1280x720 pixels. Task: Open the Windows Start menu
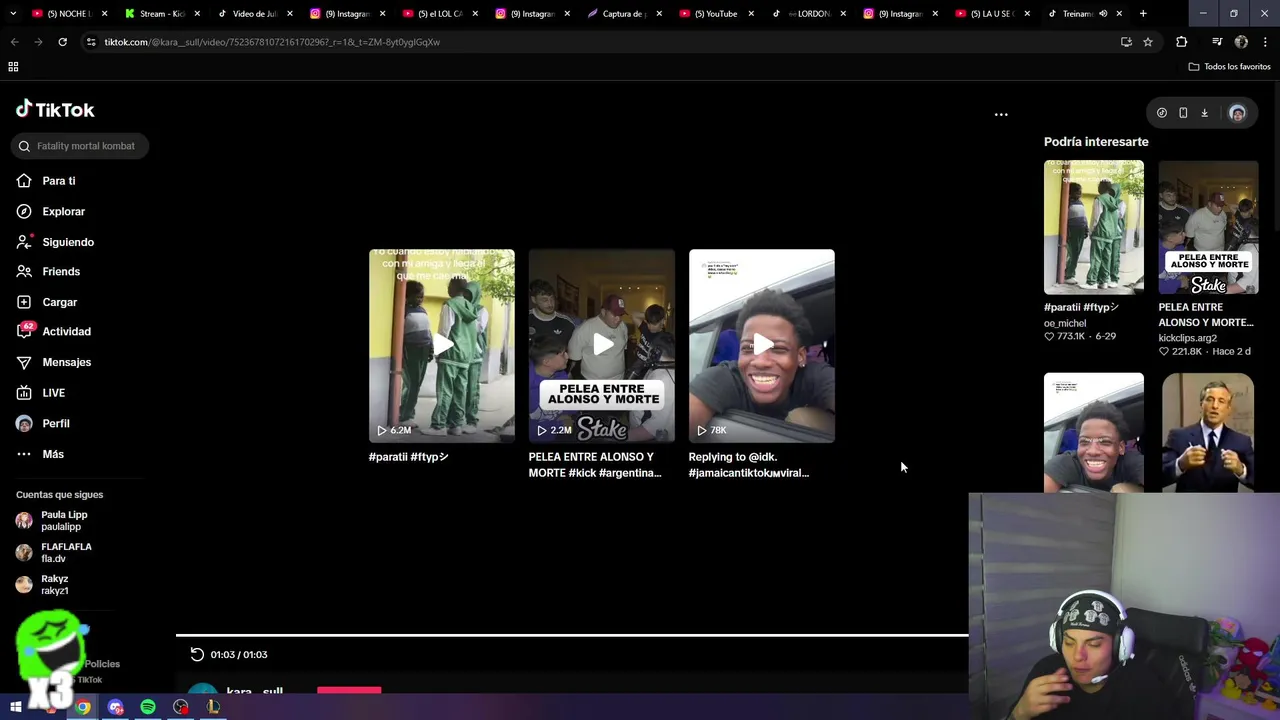point(16,707)
